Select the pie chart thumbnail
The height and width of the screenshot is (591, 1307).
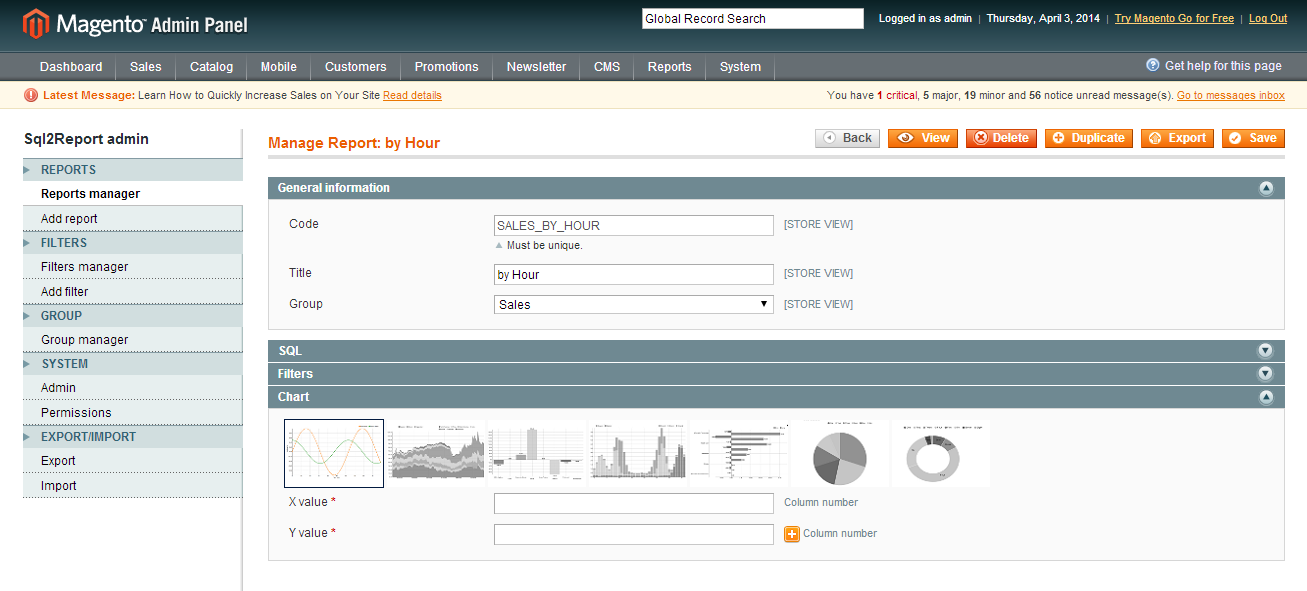tap(840, 453)
